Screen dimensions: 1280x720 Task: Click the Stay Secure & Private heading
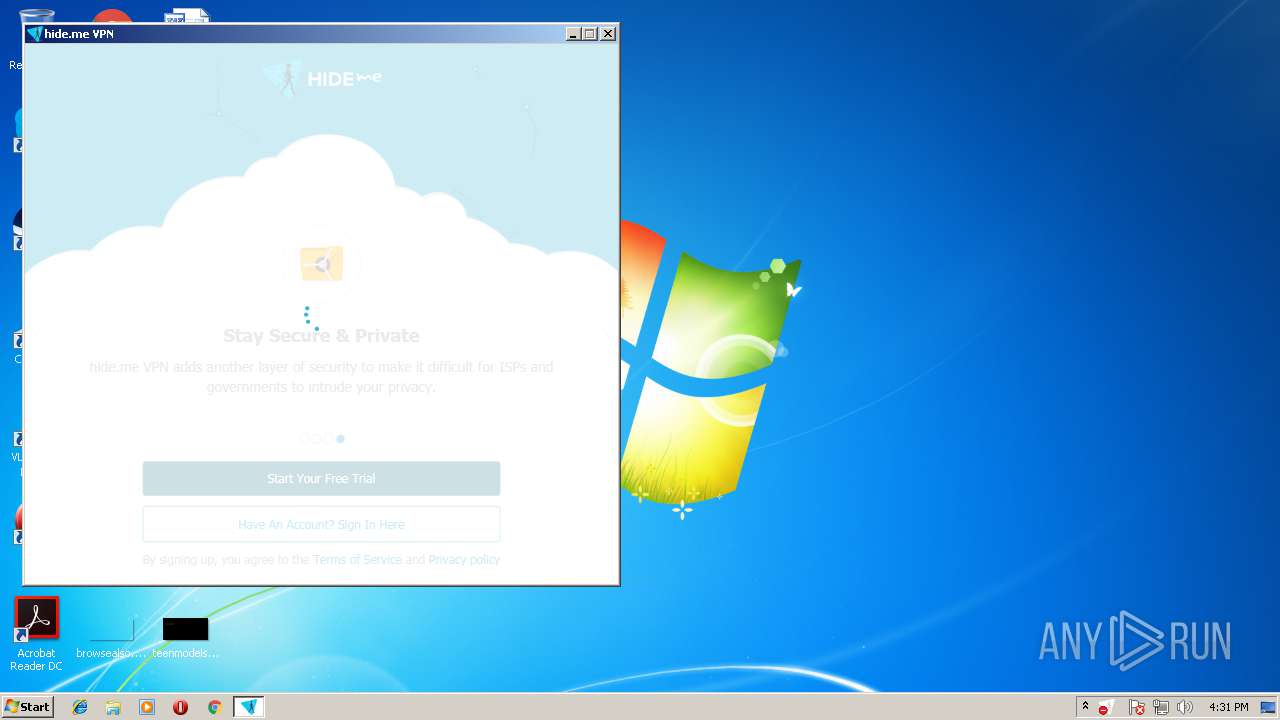tap(321, 336)
